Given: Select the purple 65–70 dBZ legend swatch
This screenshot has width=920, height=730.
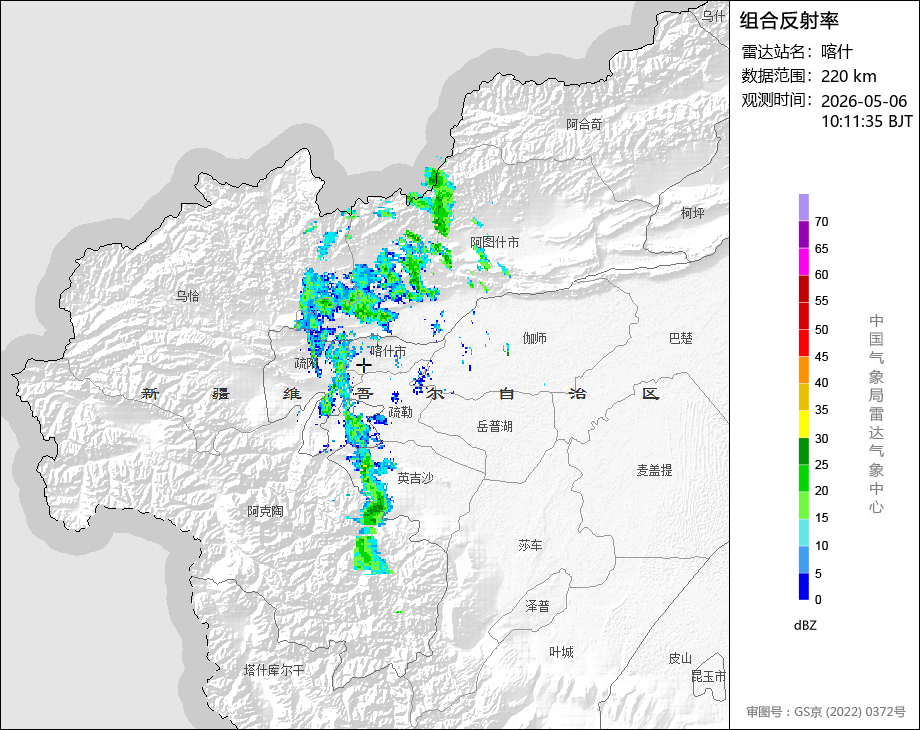Looking at the screenshot, I should tap(804, 234).
